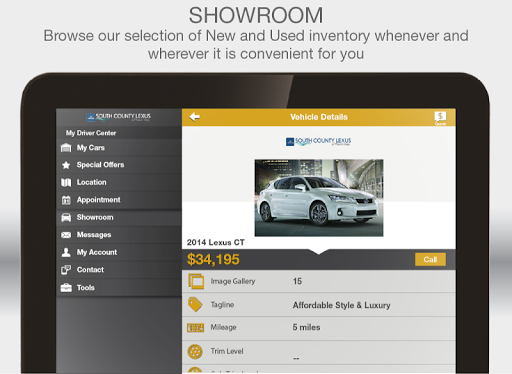Open the Location map icon
Image resolution: width=512 pixels, height=374 pixels.
coord(66,182)
